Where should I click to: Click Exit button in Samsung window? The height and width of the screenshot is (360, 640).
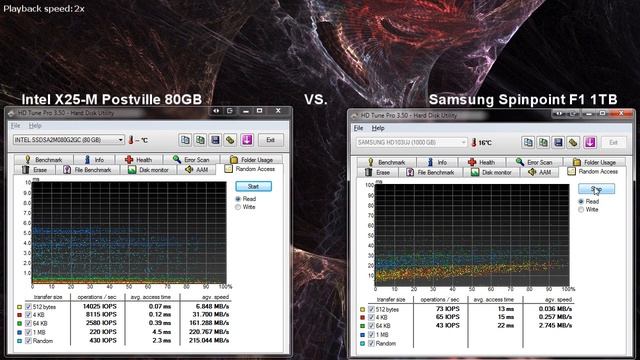(613, 142)
